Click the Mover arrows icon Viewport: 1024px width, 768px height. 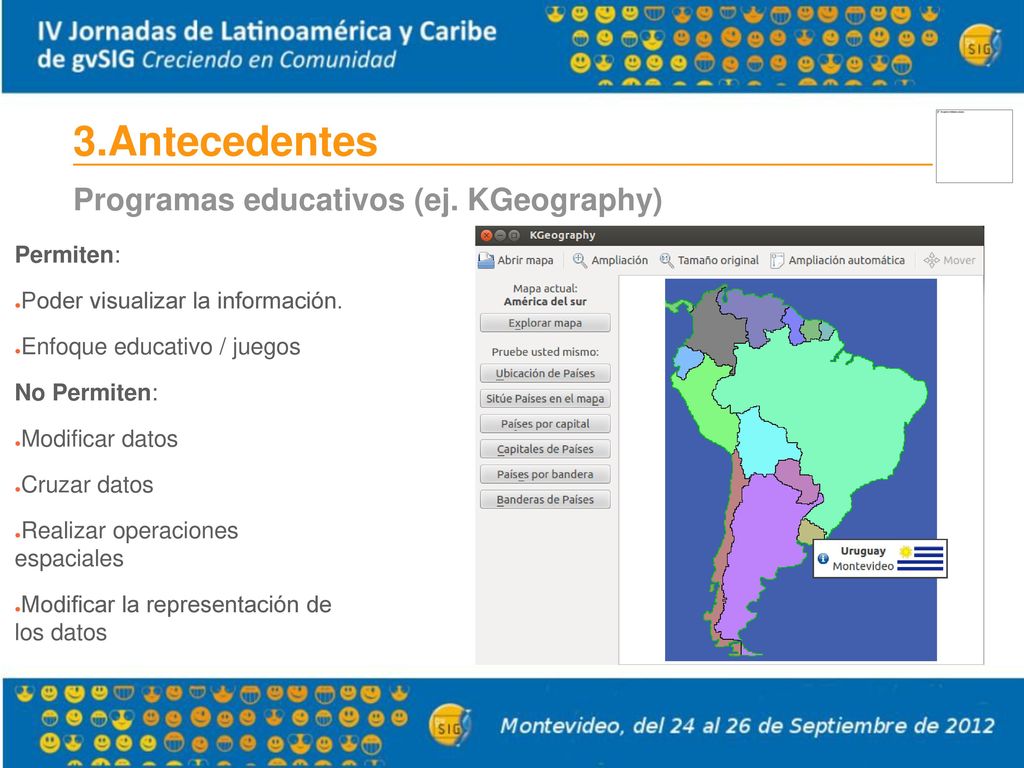pos(931,260)
